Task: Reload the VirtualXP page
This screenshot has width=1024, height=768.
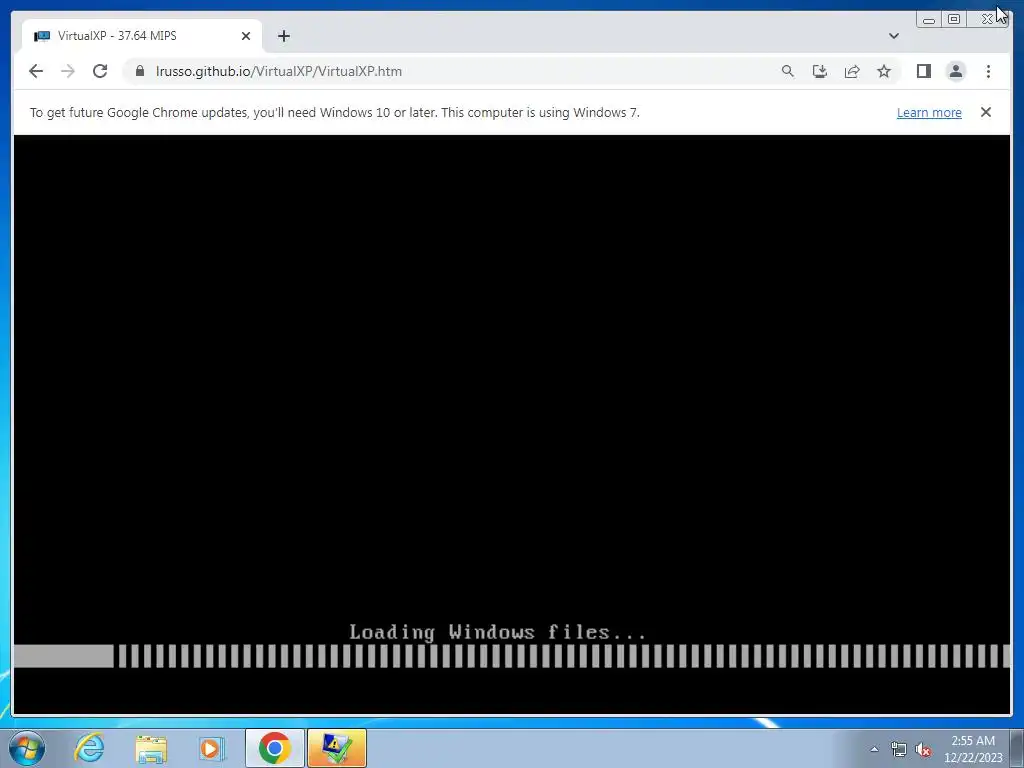Action: (x=100, y=71)
